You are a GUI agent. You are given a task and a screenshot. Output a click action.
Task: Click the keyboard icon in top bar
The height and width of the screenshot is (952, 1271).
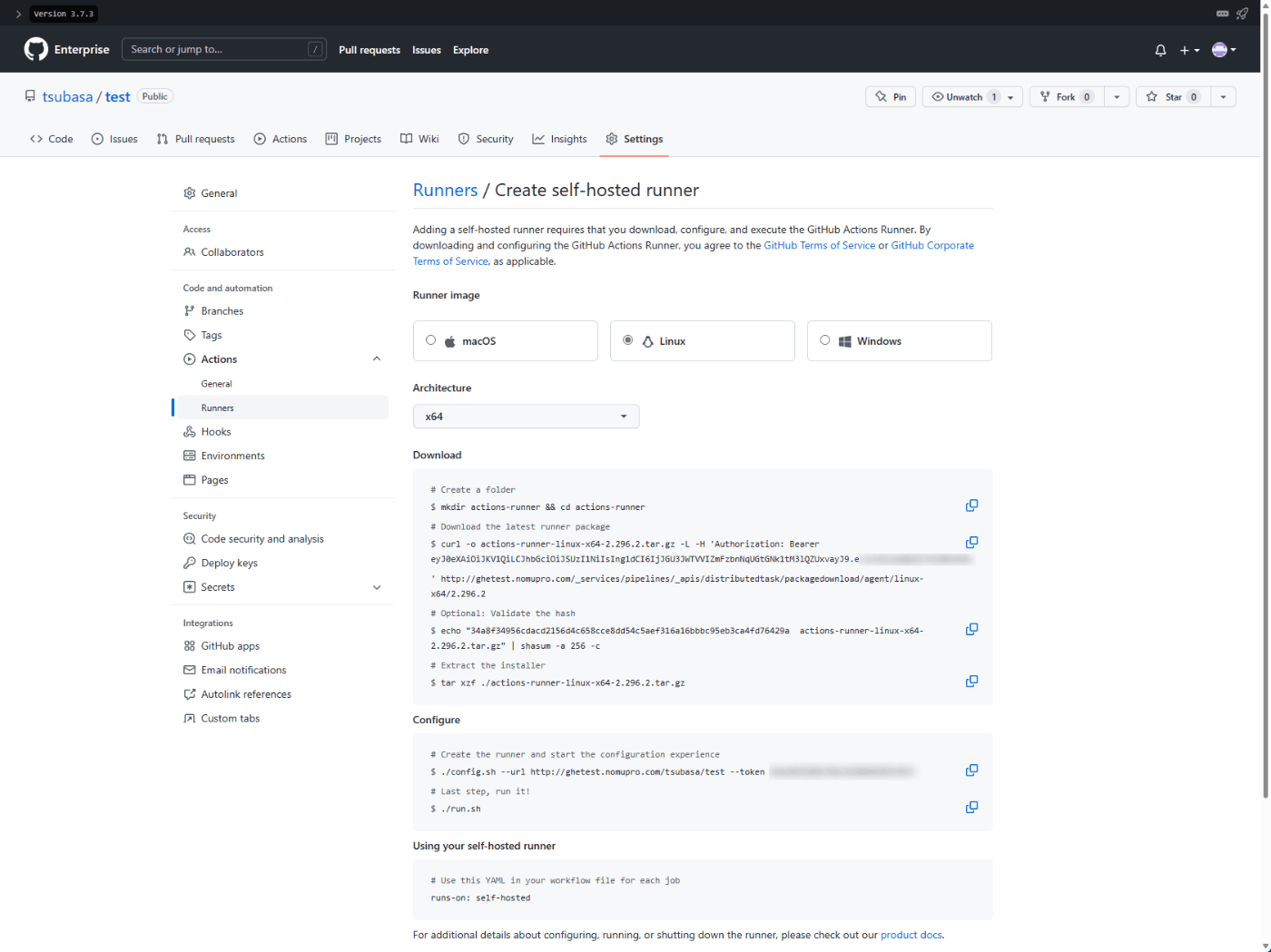(x=1222, y=14)
